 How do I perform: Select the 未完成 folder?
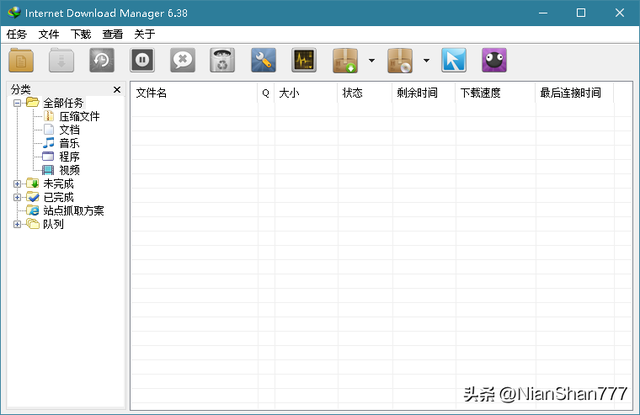[58, 184]
